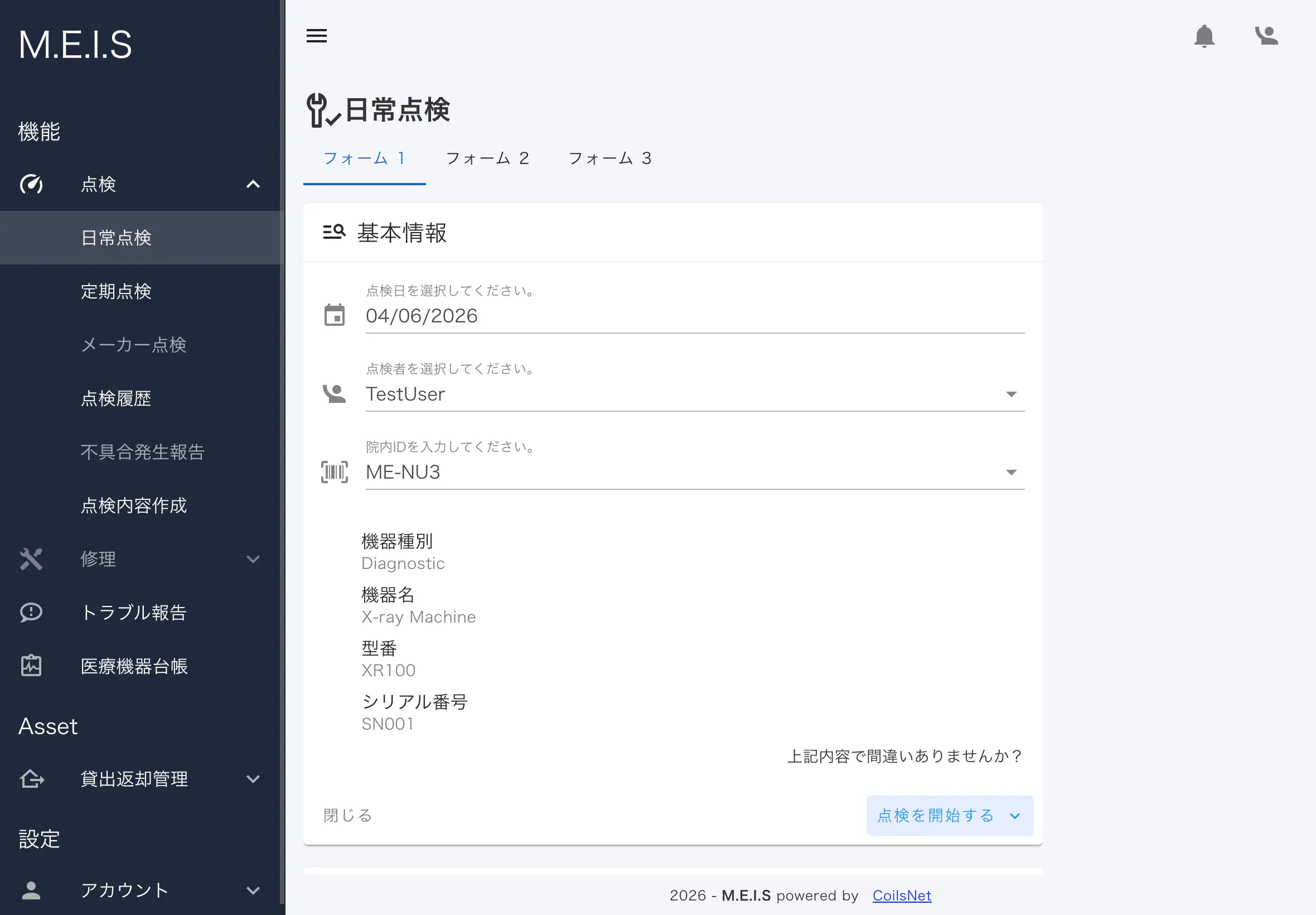Open the inspector TestUser dropdown

coord(1011,394)
